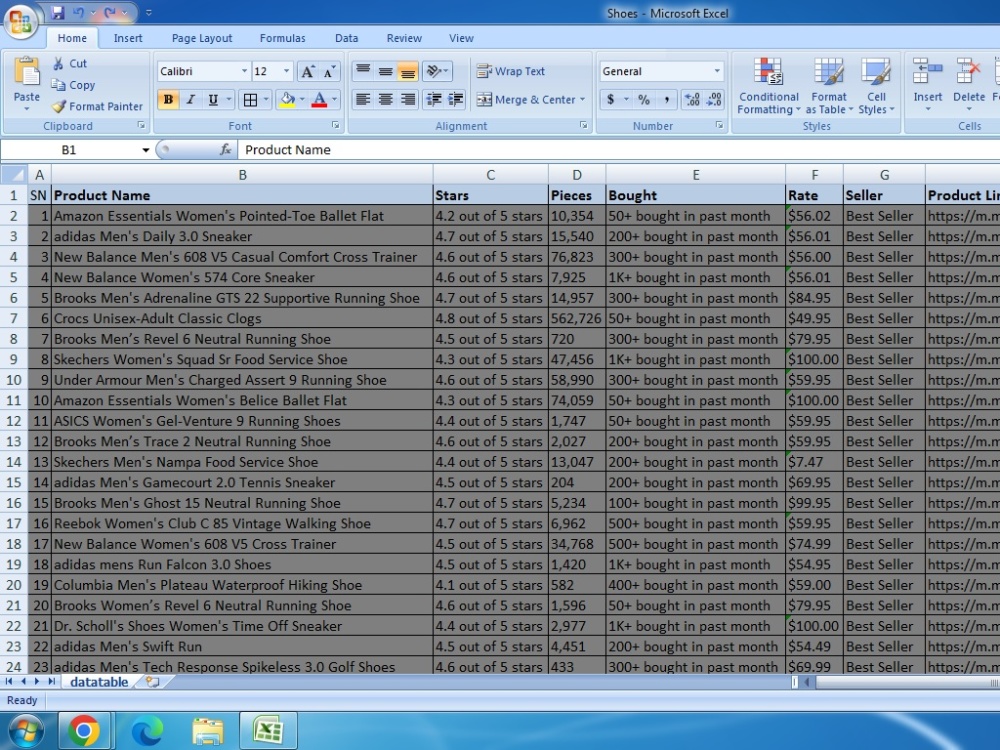The image size is (1000, 750).
Task: Open the Calibri font name dropdown
Action: coord(244,71)
